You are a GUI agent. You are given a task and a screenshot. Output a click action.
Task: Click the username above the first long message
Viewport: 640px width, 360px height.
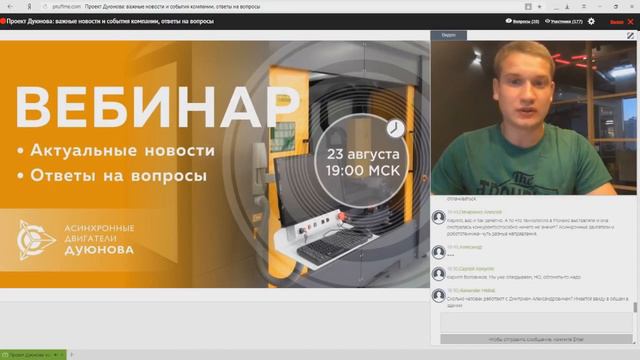coord(480,212)
